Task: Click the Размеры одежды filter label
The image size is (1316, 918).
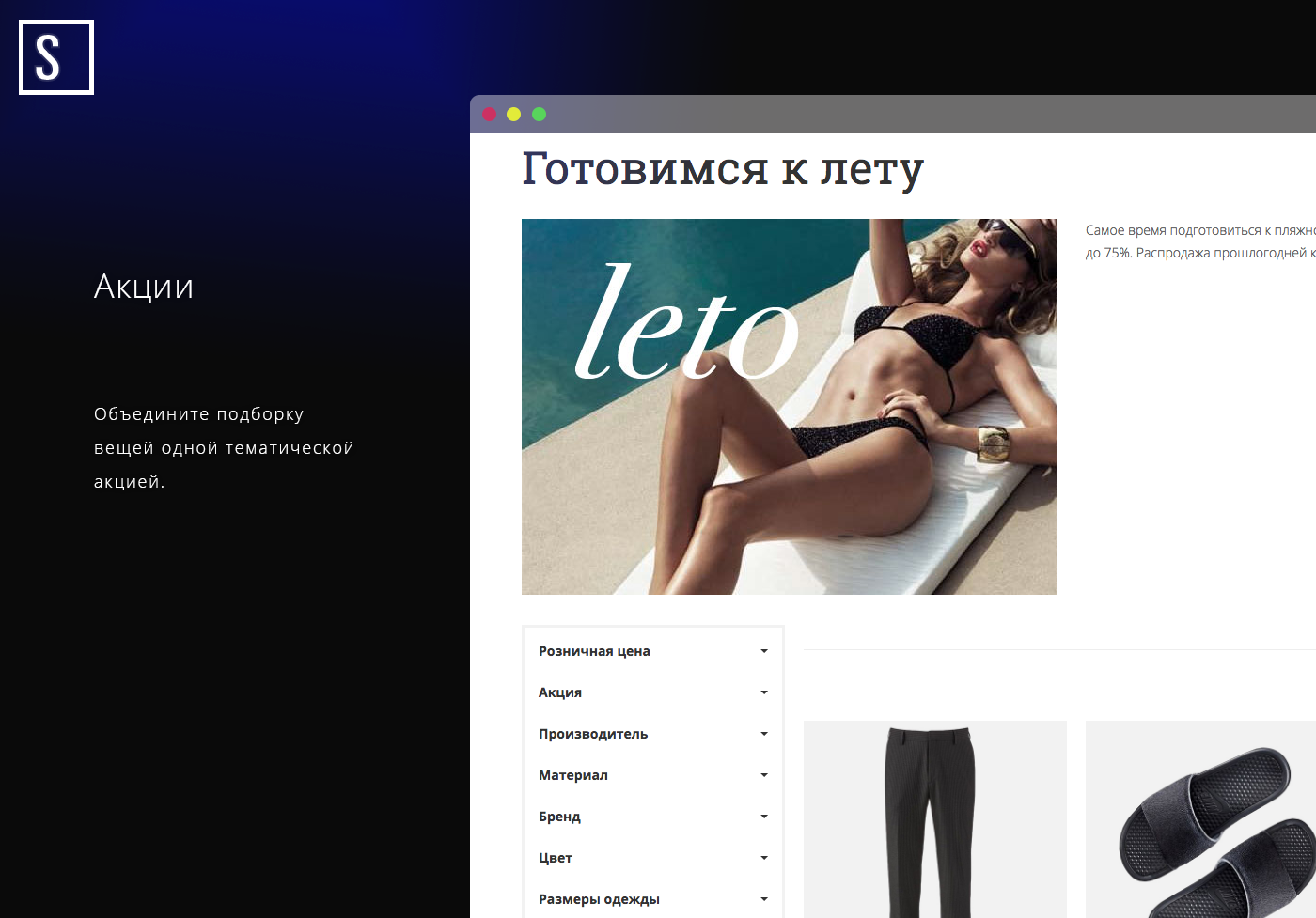Action: [x=599, y=899]
